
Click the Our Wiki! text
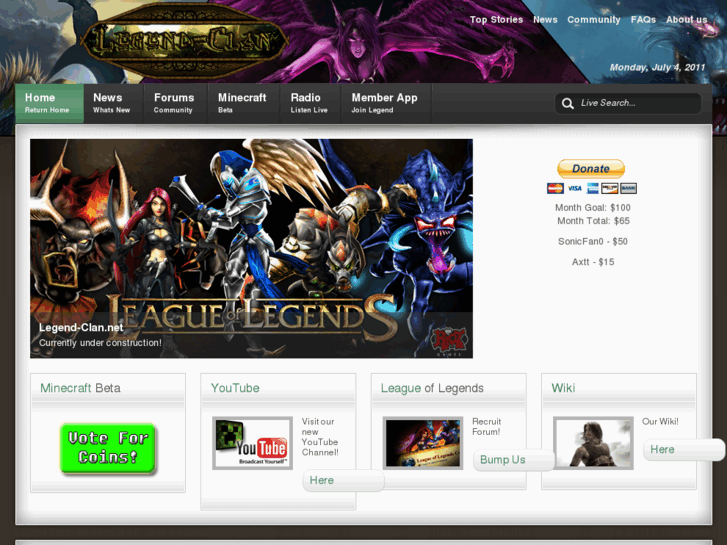[660, 422]
